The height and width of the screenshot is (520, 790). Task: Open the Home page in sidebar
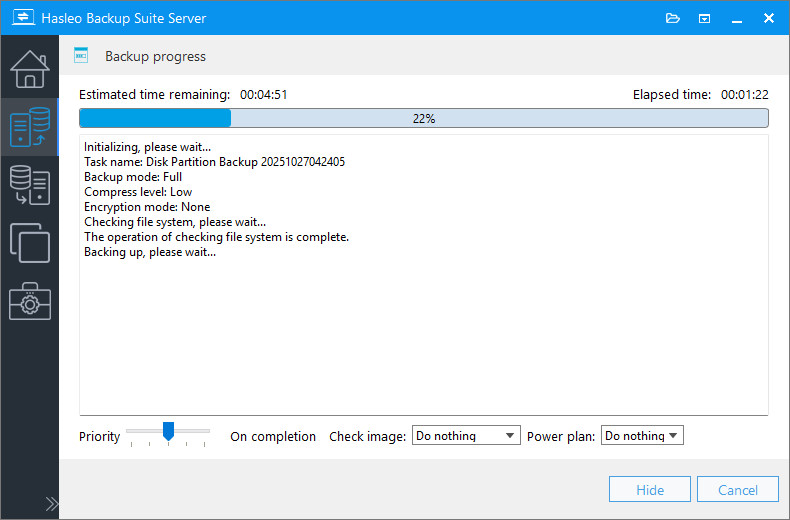[30, 69]
